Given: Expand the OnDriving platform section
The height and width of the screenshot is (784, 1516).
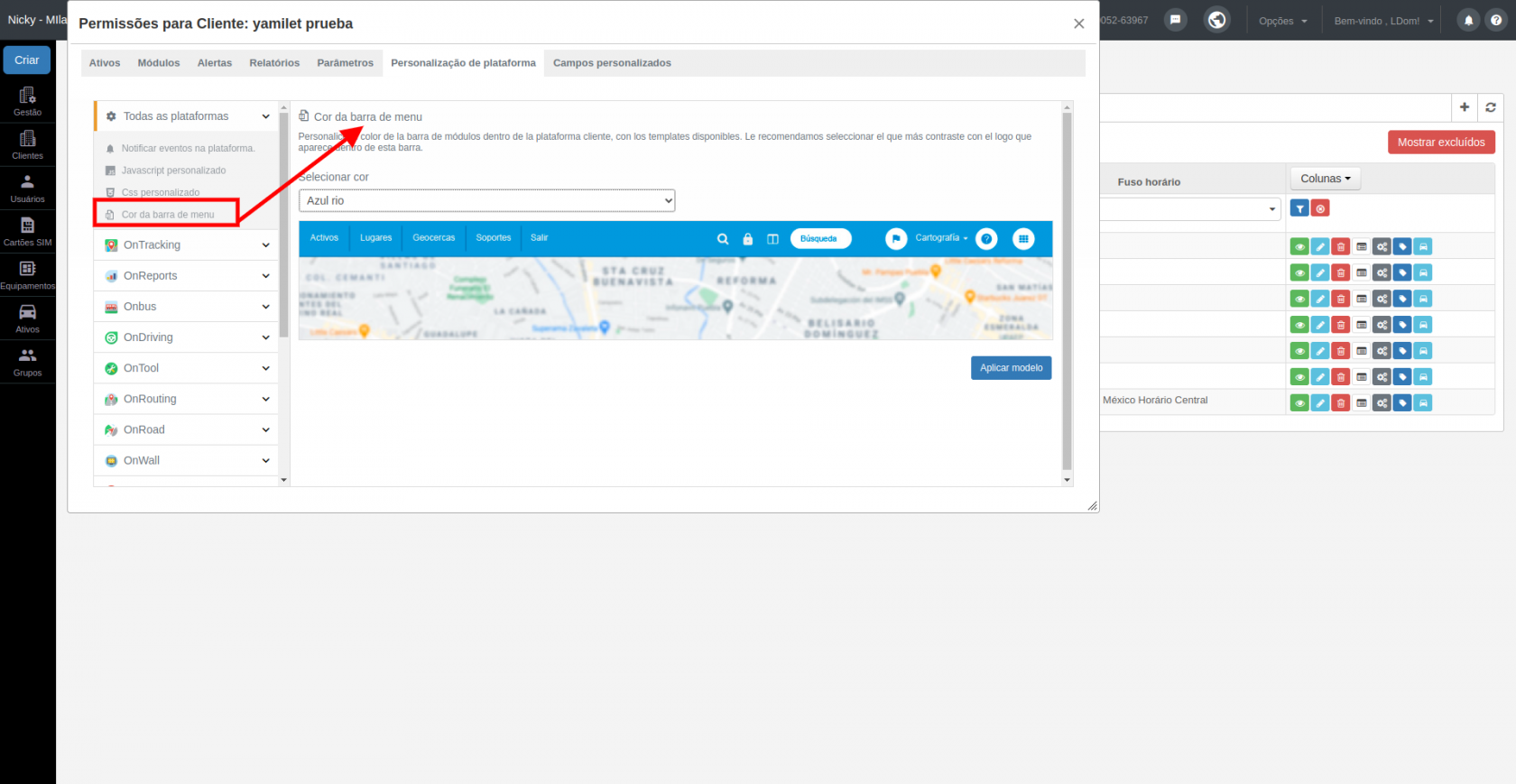Looking at the screenshot, I should (187, 337).
